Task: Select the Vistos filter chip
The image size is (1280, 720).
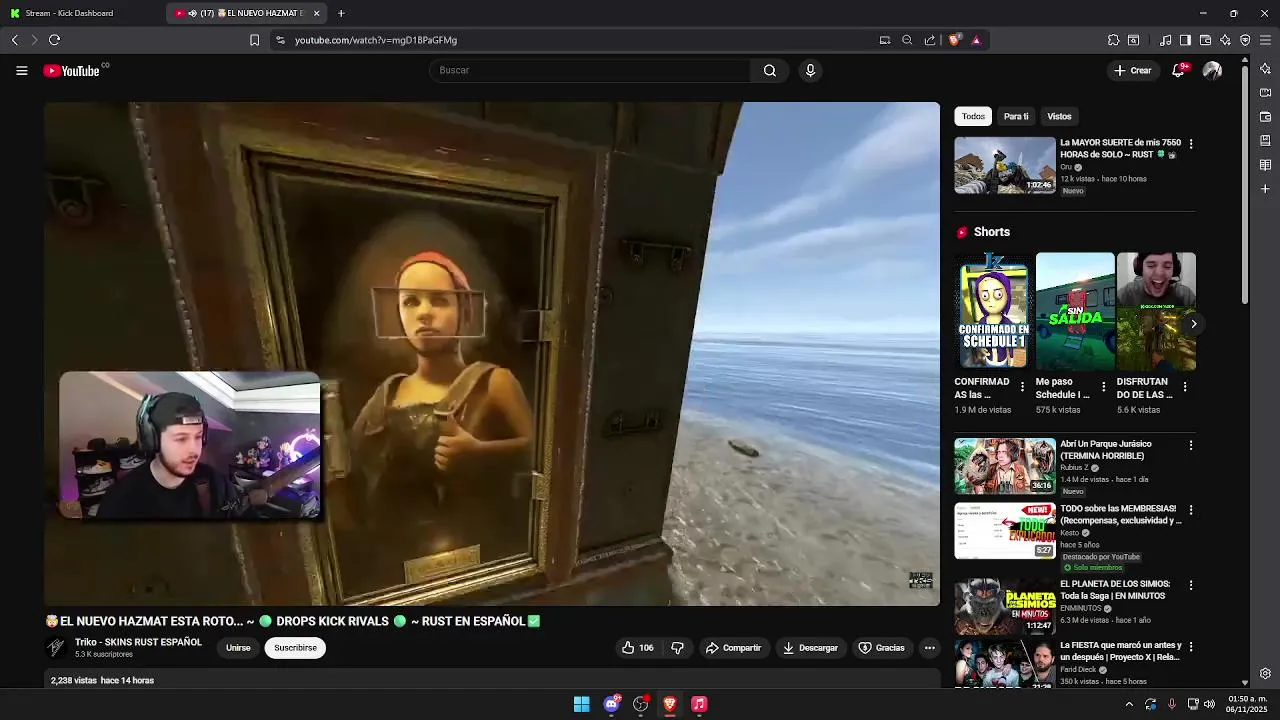Action: click(x=1059, y=116)
